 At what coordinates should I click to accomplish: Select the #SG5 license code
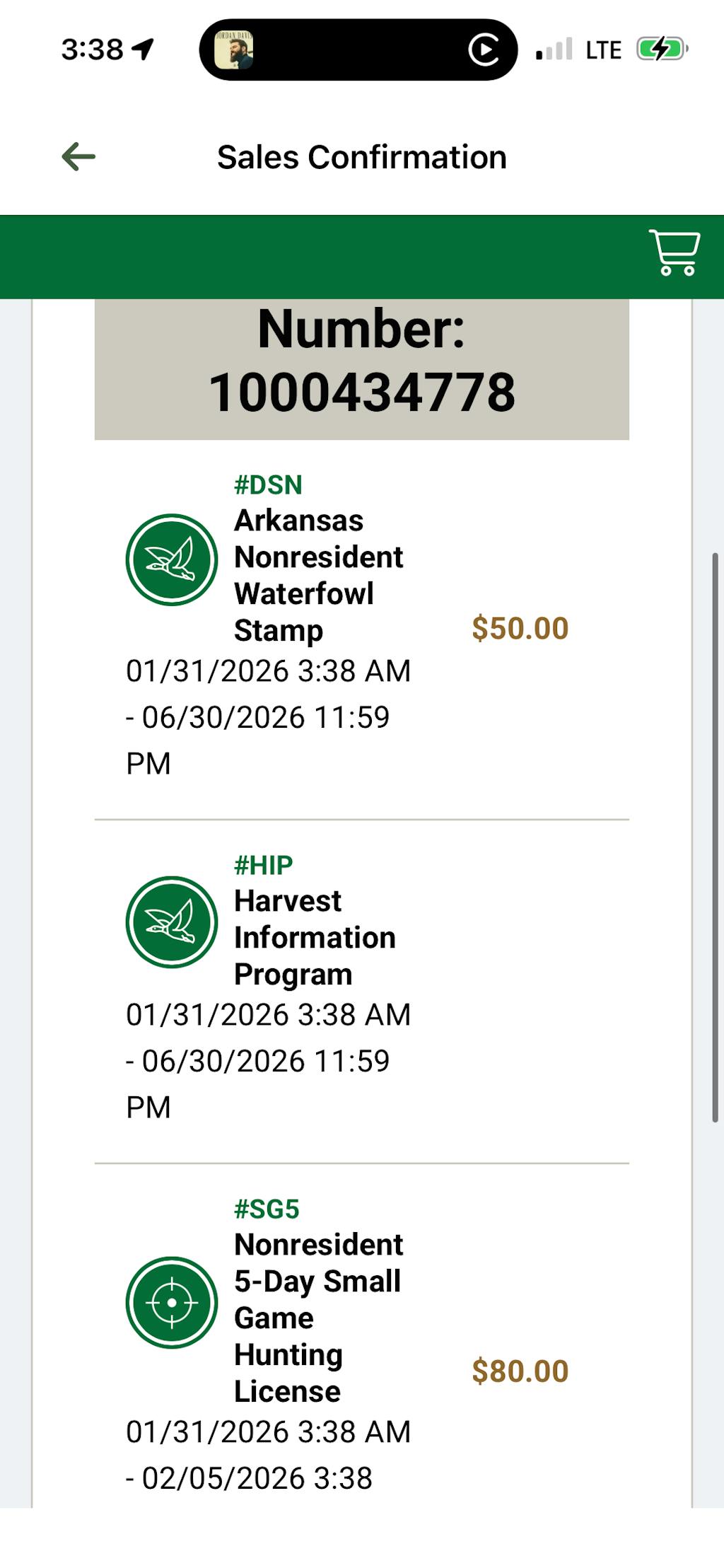(x=267, y=1209)
